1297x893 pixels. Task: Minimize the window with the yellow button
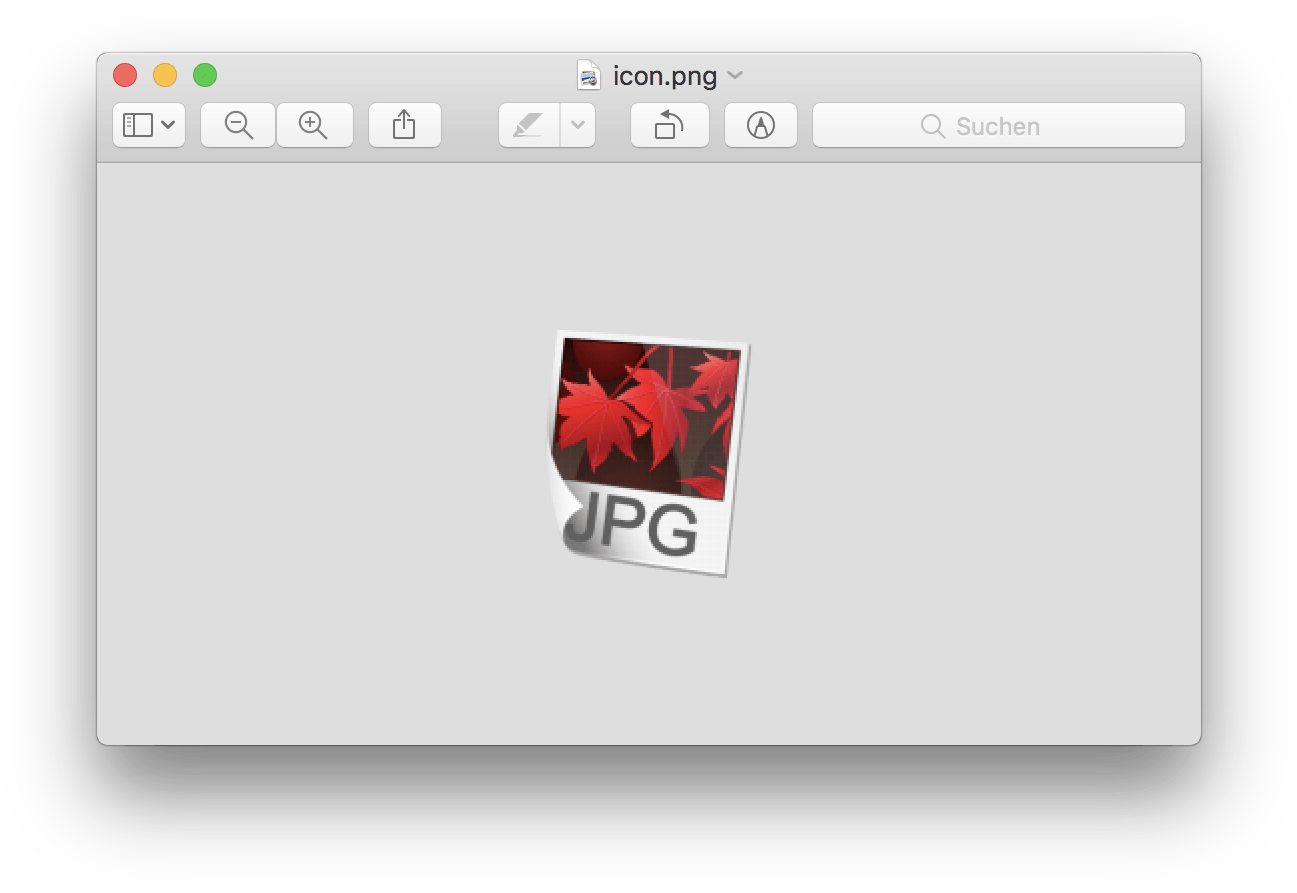coord(165,75)
